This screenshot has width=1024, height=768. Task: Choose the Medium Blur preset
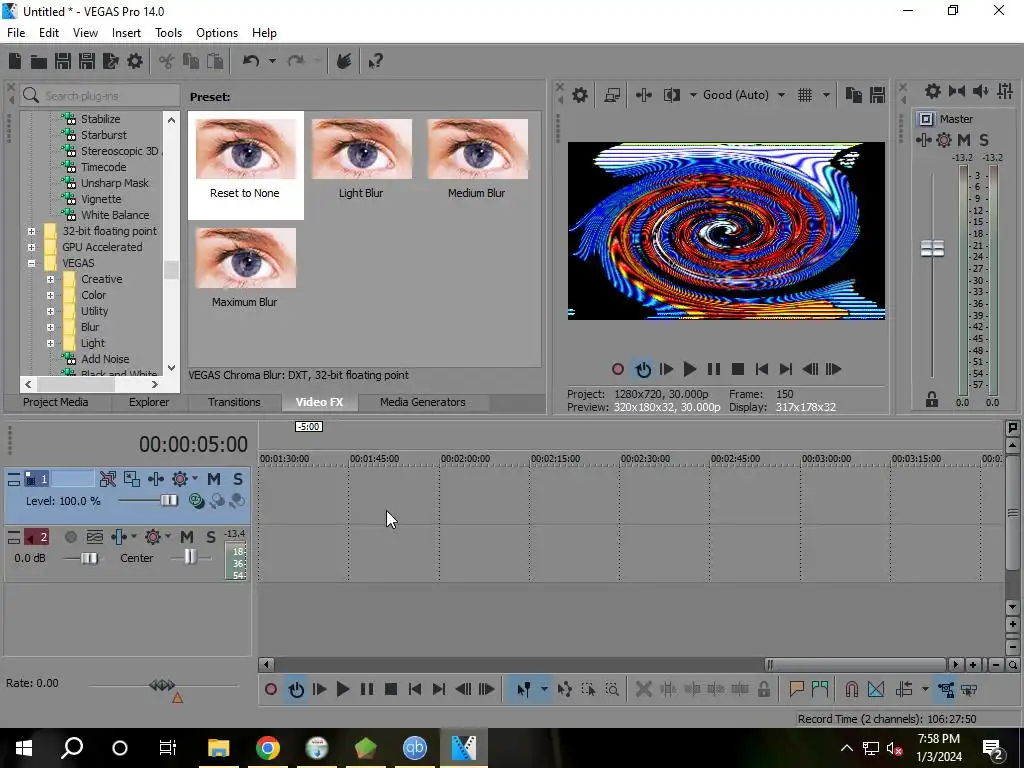477,159
